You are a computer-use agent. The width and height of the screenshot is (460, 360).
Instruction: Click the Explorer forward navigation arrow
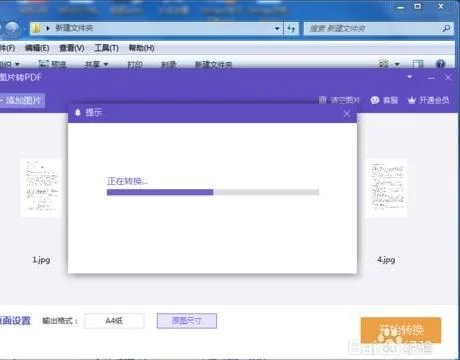(x=12, y=29)
